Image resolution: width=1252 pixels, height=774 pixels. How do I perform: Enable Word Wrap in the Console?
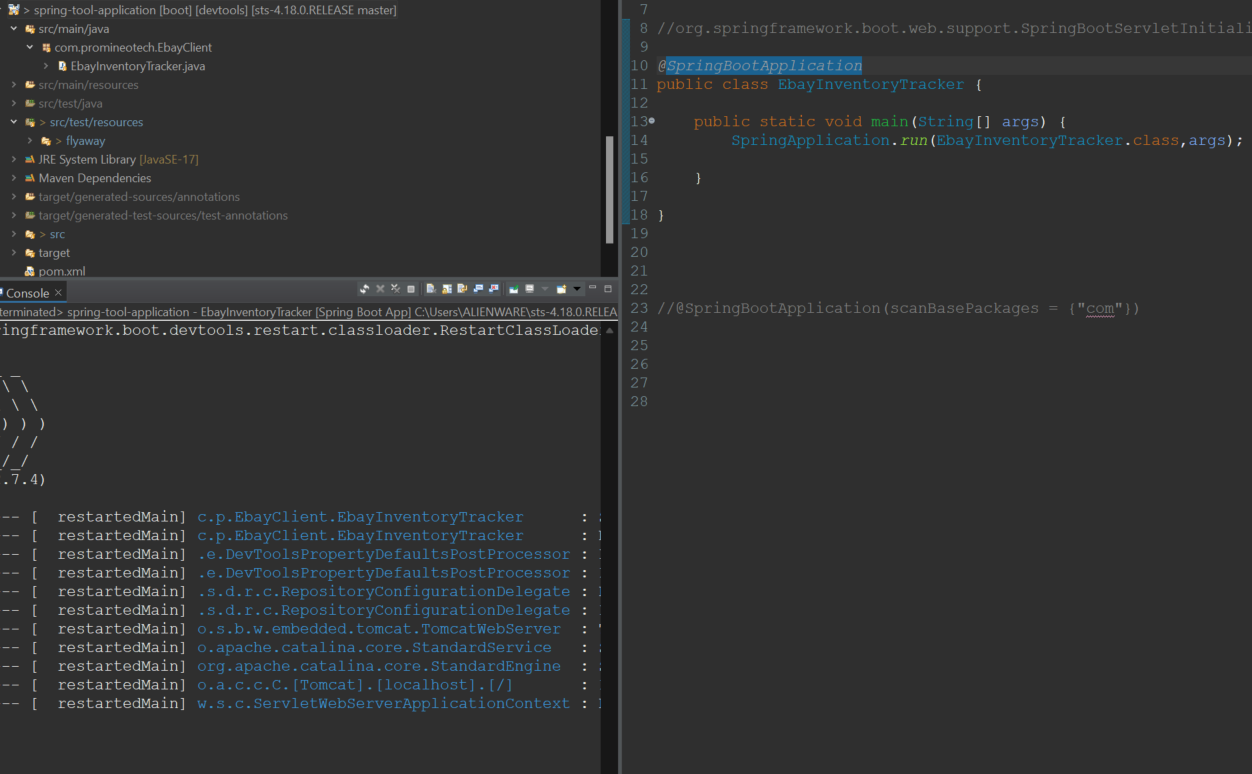click(x=461, y=288)
